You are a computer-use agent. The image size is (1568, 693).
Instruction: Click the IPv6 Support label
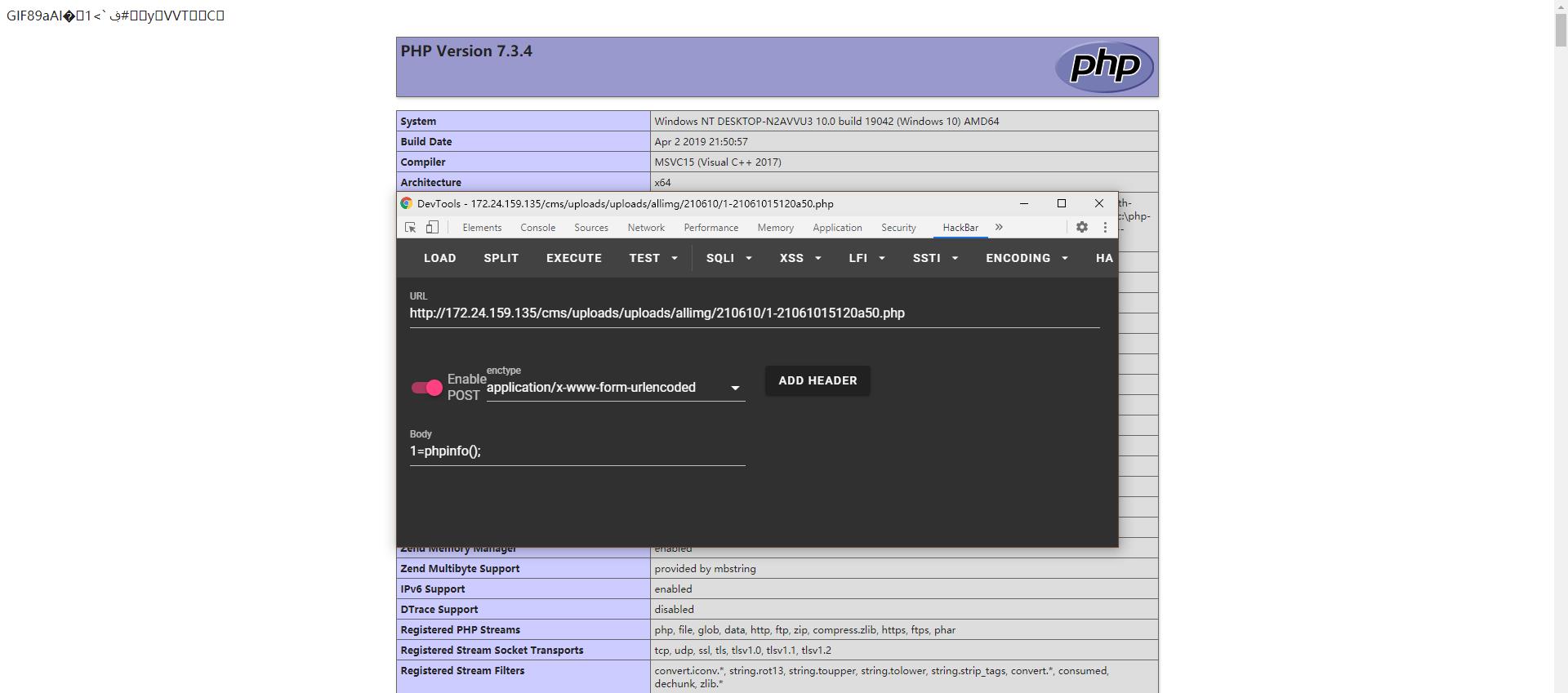pyautogui.click(x=433, y=589)
